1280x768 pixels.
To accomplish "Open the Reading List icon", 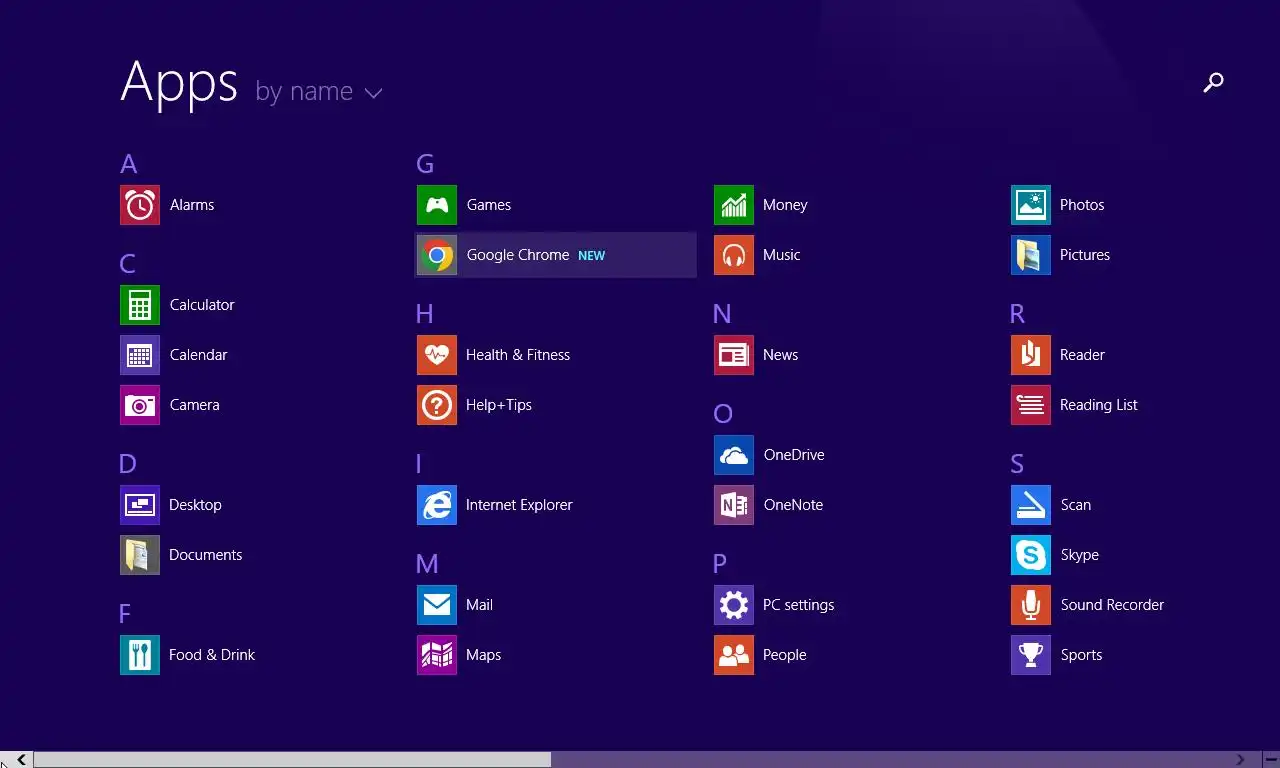I will click(x=1031, y=405).
